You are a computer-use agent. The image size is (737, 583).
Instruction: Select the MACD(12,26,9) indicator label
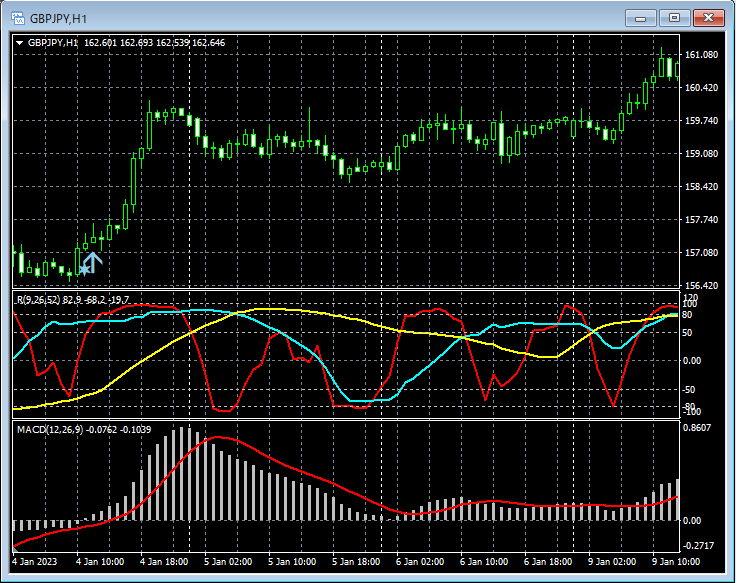(x=50, y=428)
